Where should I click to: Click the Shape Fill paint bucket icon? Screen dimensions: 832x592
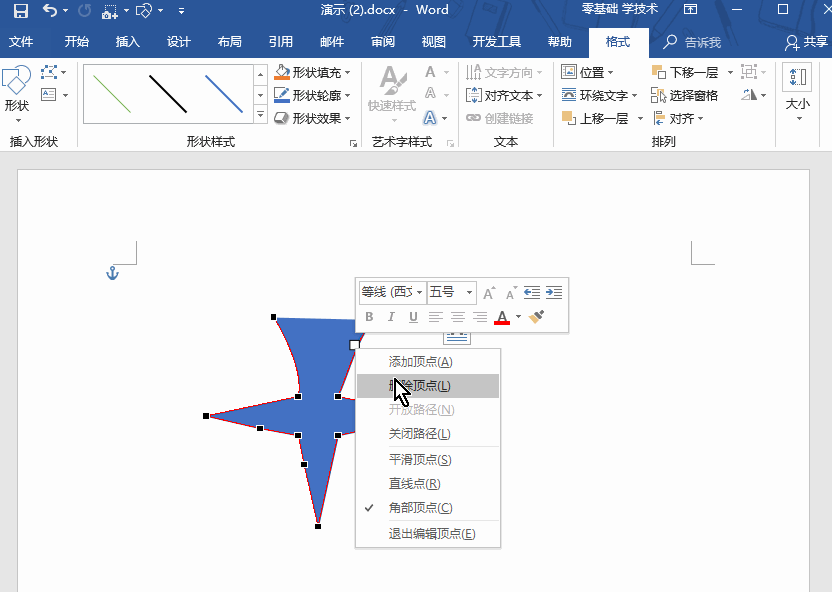pos(282,72)
